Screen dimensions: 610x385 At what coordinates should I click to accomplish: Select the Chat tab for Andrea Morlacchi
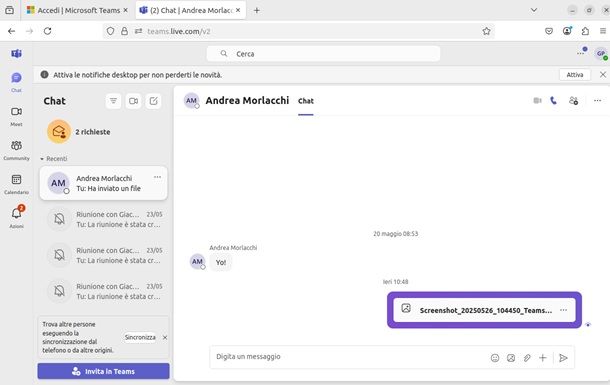pyautogui.click(x=306, y=101)
